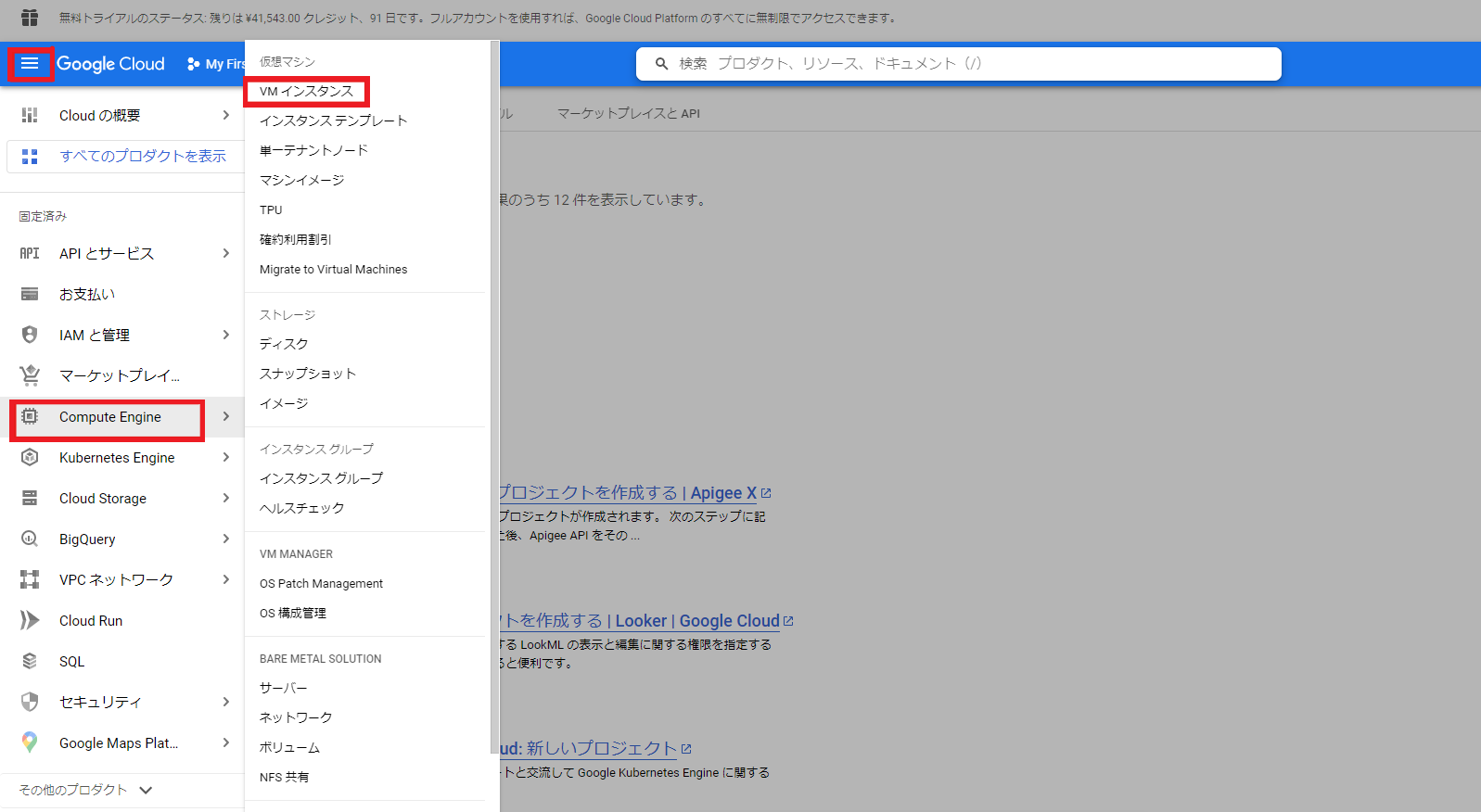Select ディスク under ストレージ
Viewport: 1481px width, 812px height.
(284, 344)
